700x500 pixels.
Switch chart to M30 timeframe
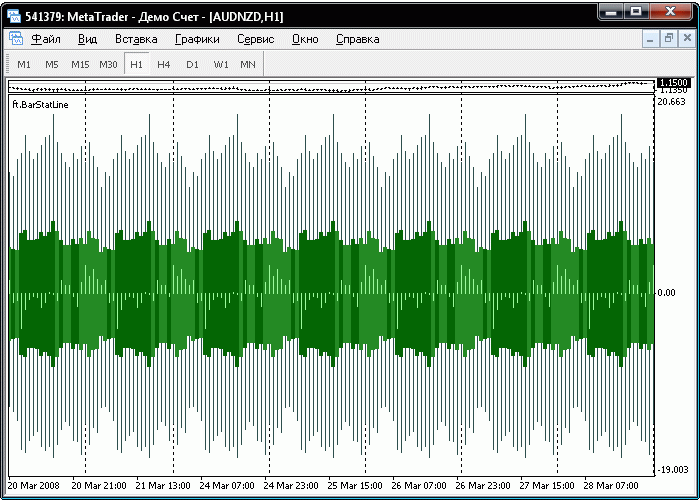coord(108,64)
